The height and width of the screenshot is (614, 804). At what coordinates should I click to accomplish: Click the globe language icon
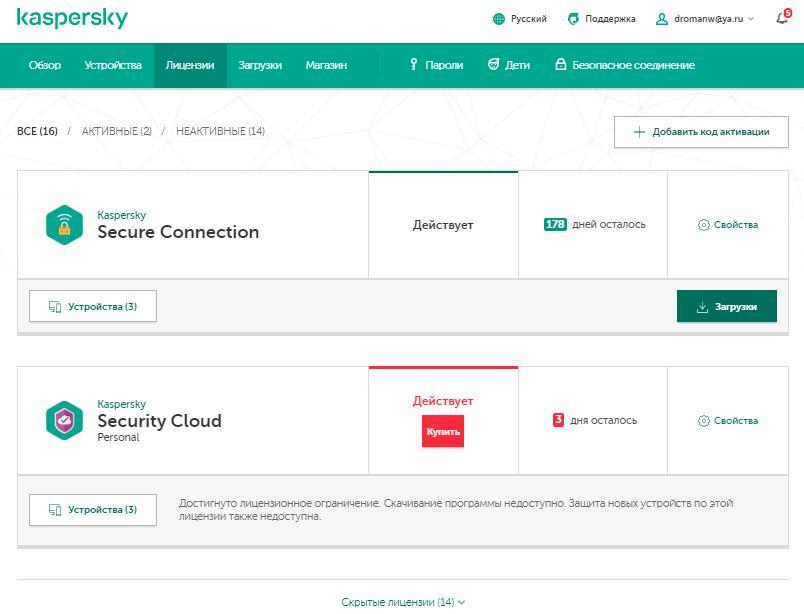pos(498,19)
